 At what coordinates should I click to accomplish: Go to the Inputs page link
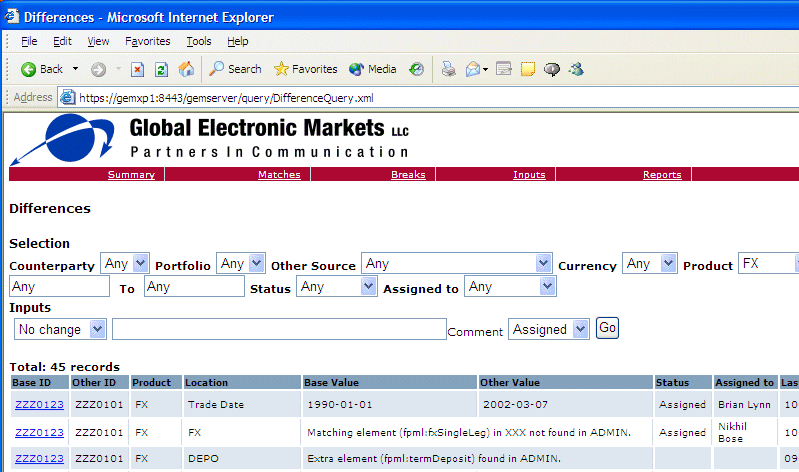[529, 174]
